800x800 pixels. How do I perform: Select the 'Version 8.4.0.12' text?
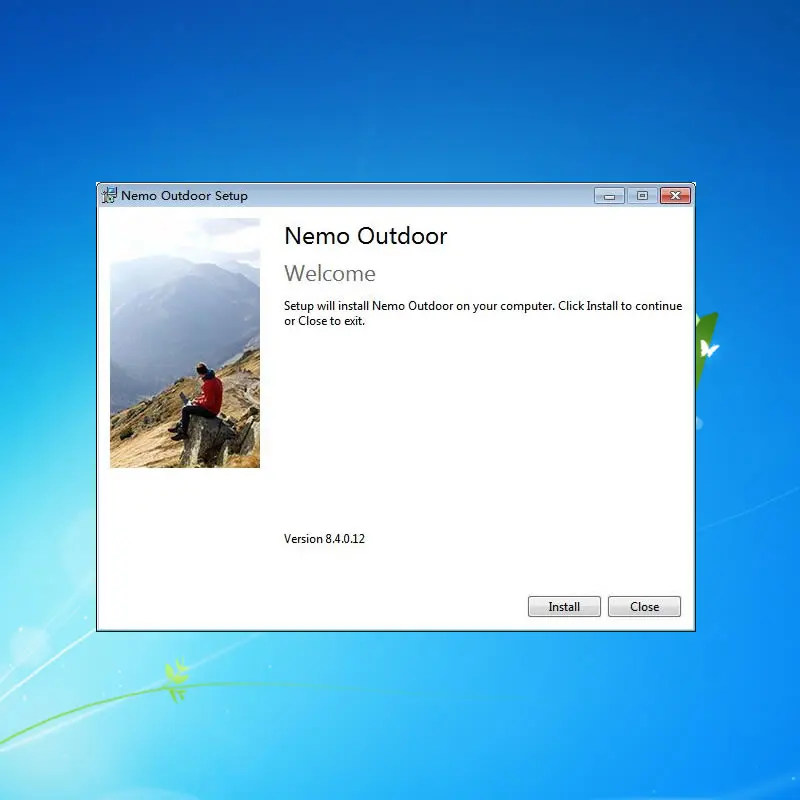(324, 539)
